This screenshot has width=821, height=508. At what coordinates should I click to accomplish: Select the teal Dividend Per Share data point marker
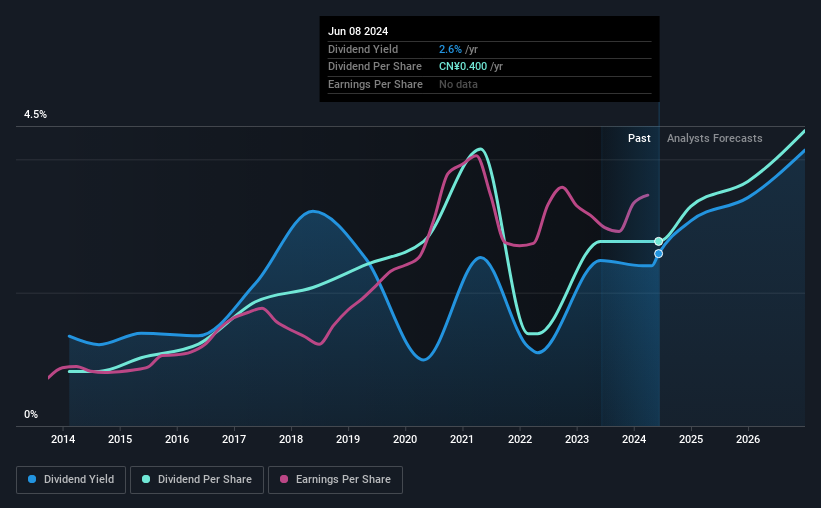[x=659, y=241]
